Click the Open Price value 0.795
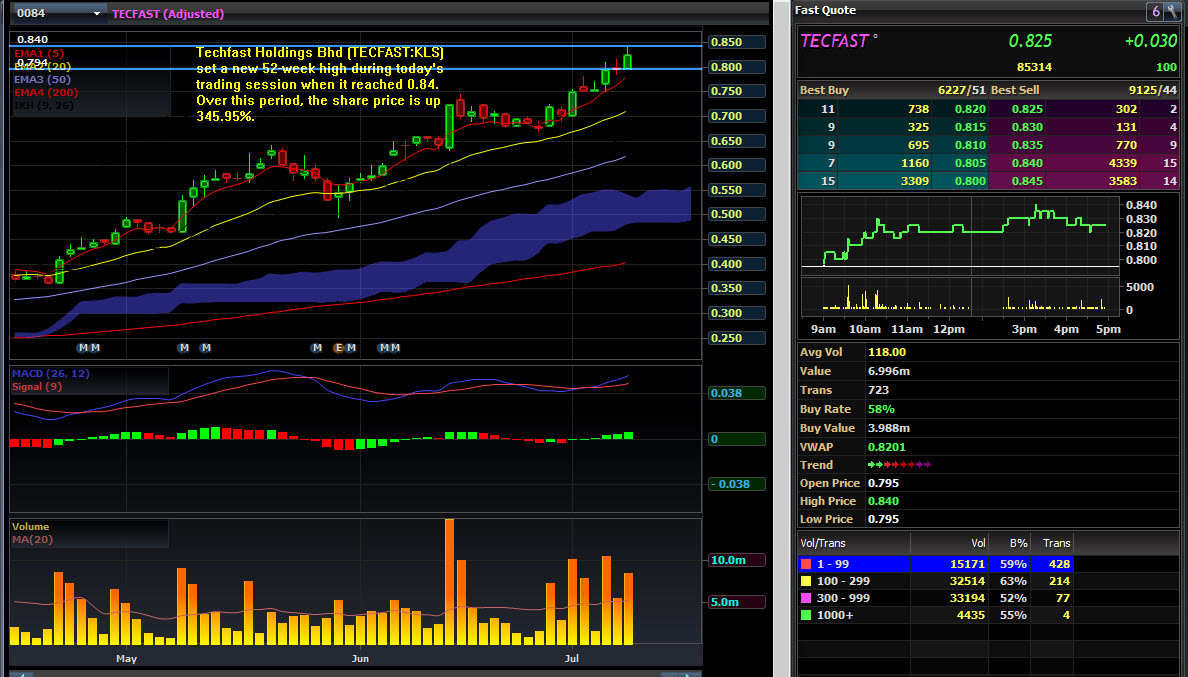The image size is (1188, 677). (883, 483)
